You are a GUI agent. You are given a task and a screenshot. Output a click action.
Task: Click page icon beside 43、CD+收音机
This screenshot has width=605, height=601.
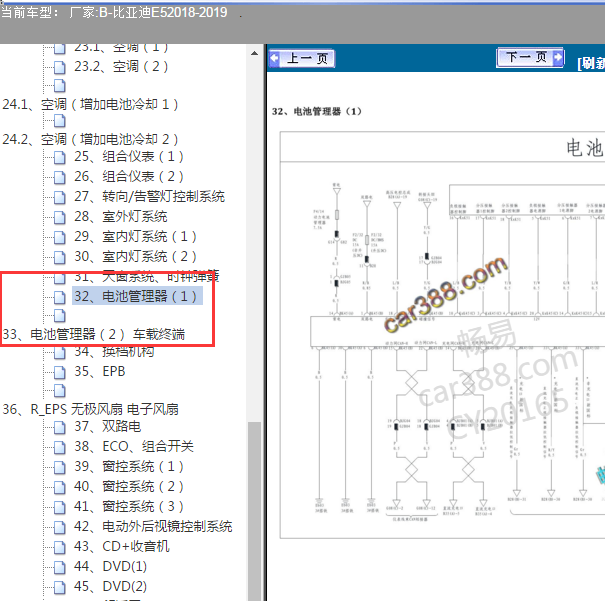tap(59, 547)
